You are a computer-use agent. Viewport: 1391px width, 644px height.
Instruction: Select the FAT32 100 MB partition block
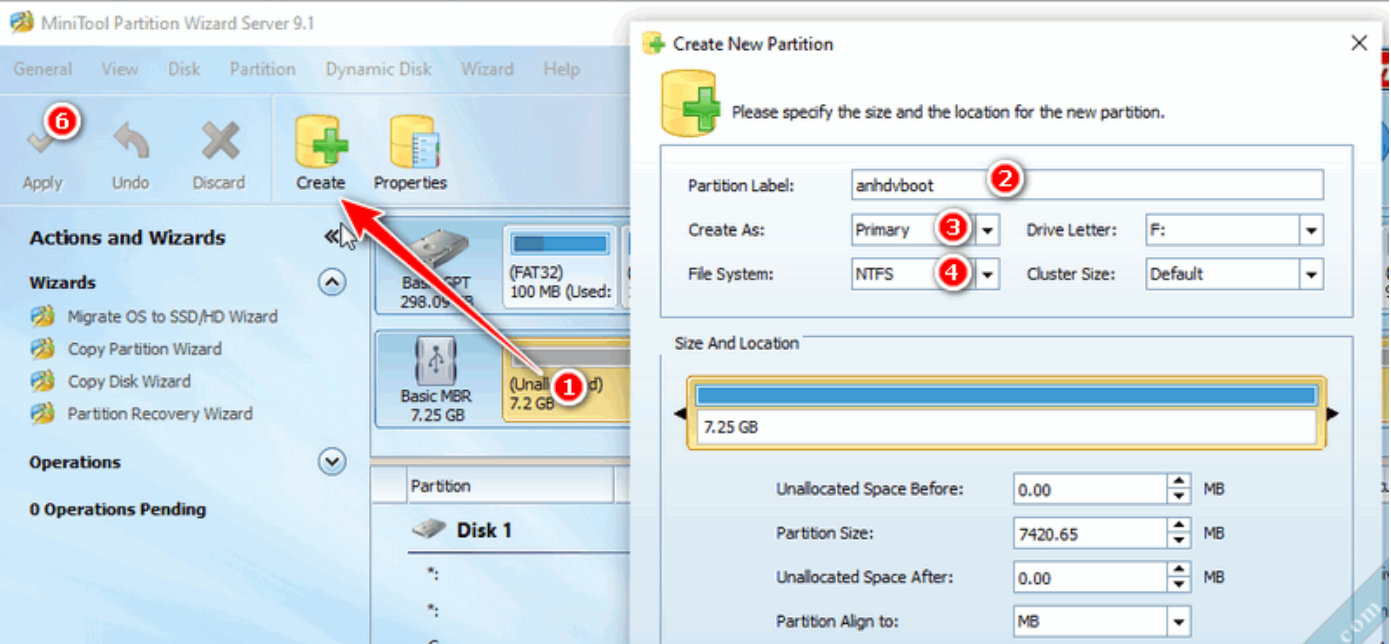pyautogui.click(x=559, y=269)
